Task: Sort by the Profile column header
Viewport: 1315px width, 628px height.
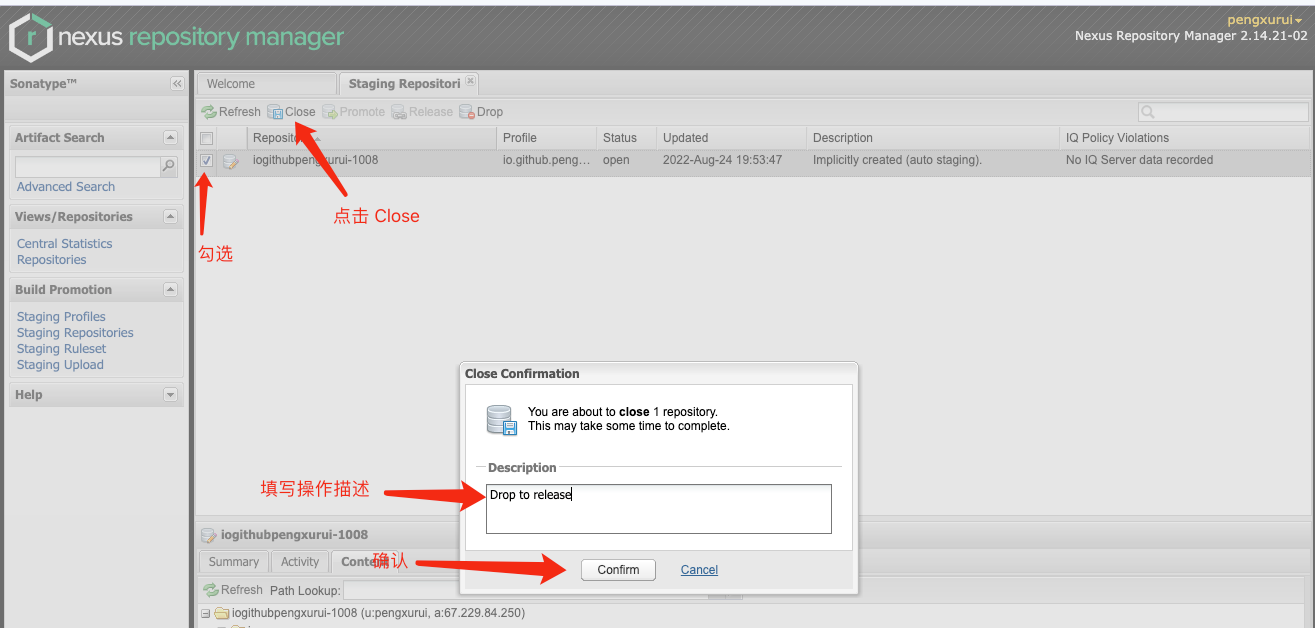Action: pyautogui.click(x=546, y=138)
